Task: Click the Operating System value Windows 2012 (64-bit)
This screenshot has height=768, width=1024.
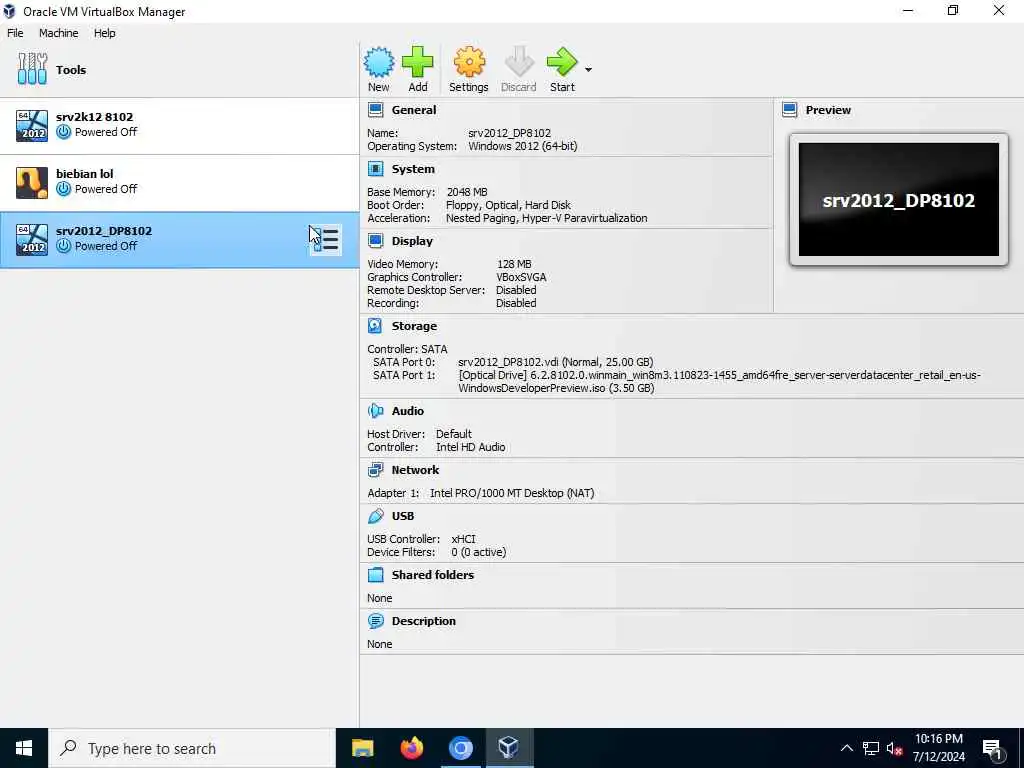Action: tap(522, 146)
